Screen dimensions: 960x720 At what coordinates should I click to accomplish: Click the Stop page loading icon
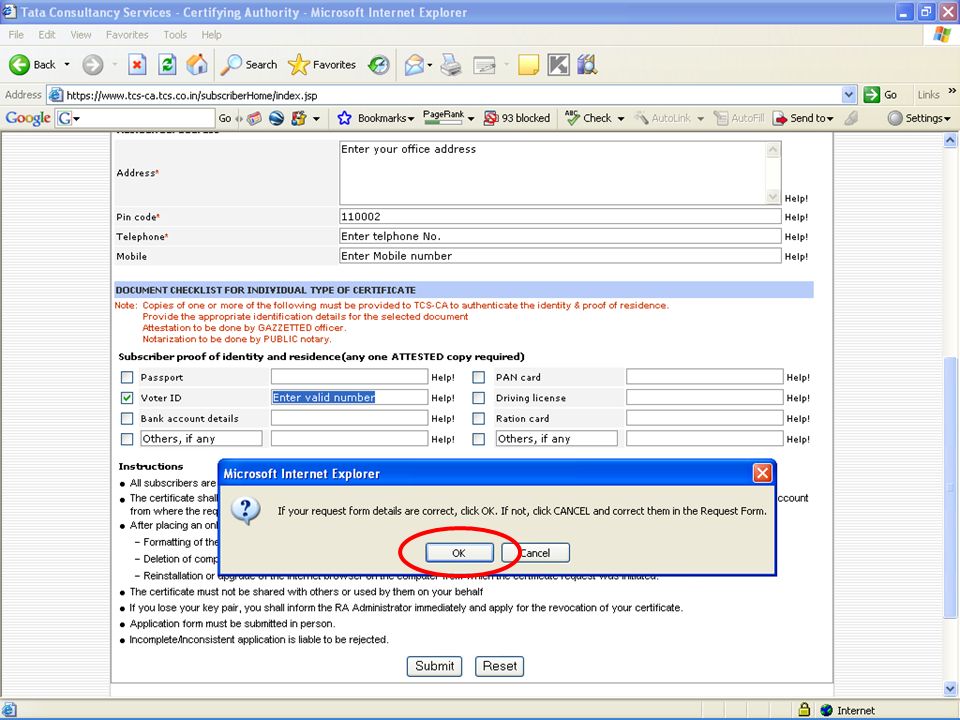pos(137,64)
